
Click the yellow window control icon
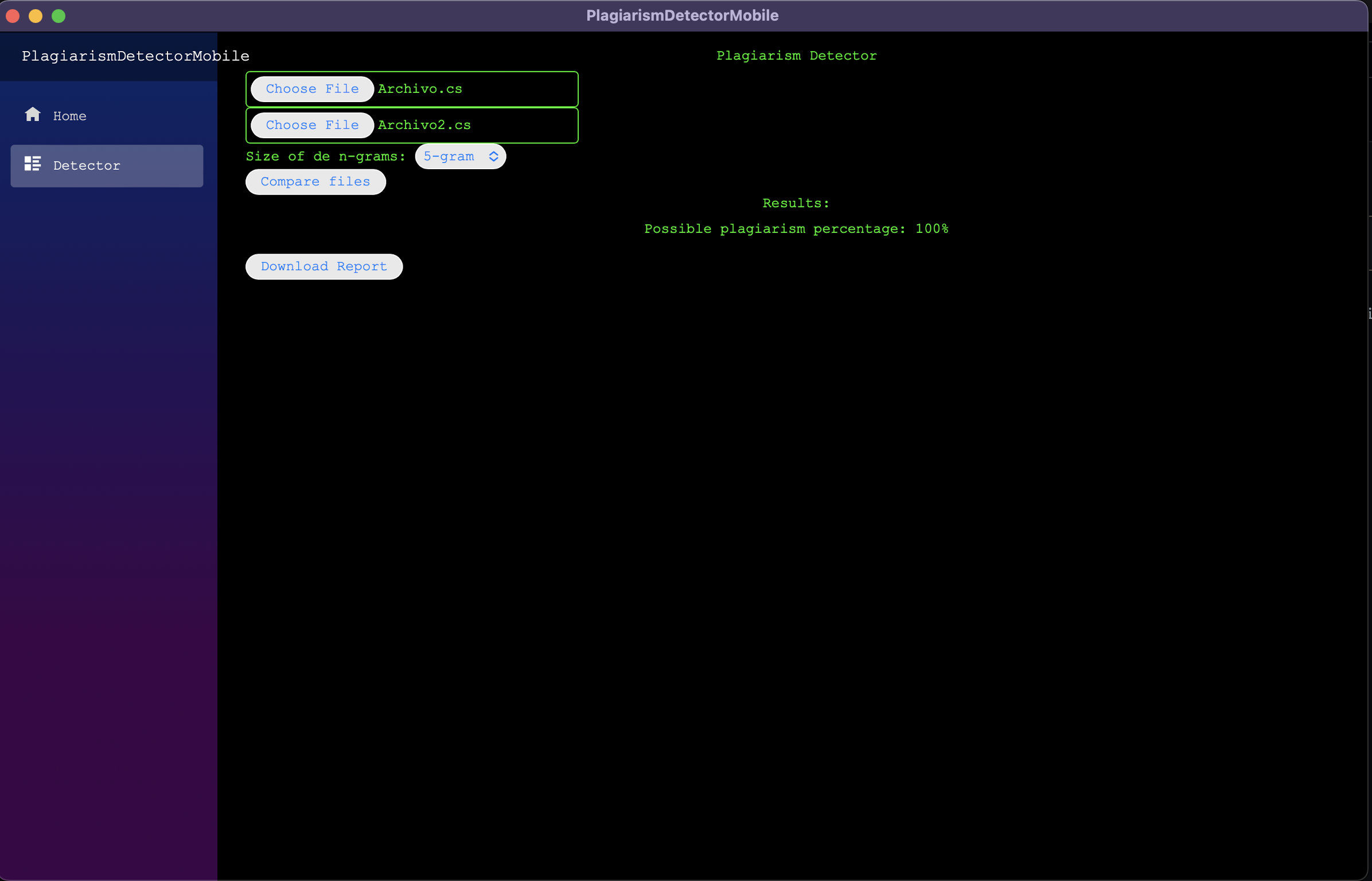pos(36,16)
